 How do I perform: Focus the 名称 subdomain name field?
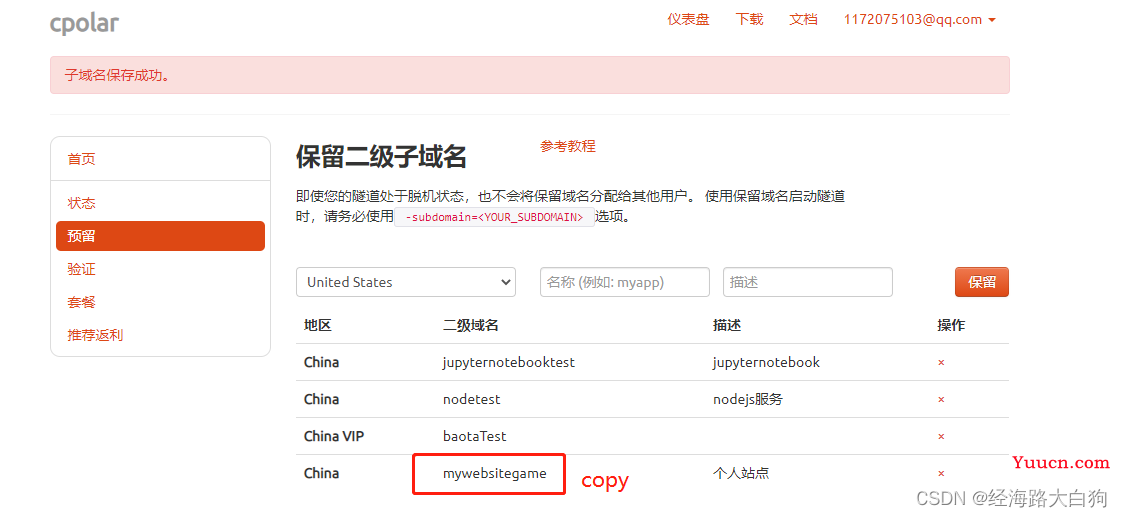[x=625, y=282]
